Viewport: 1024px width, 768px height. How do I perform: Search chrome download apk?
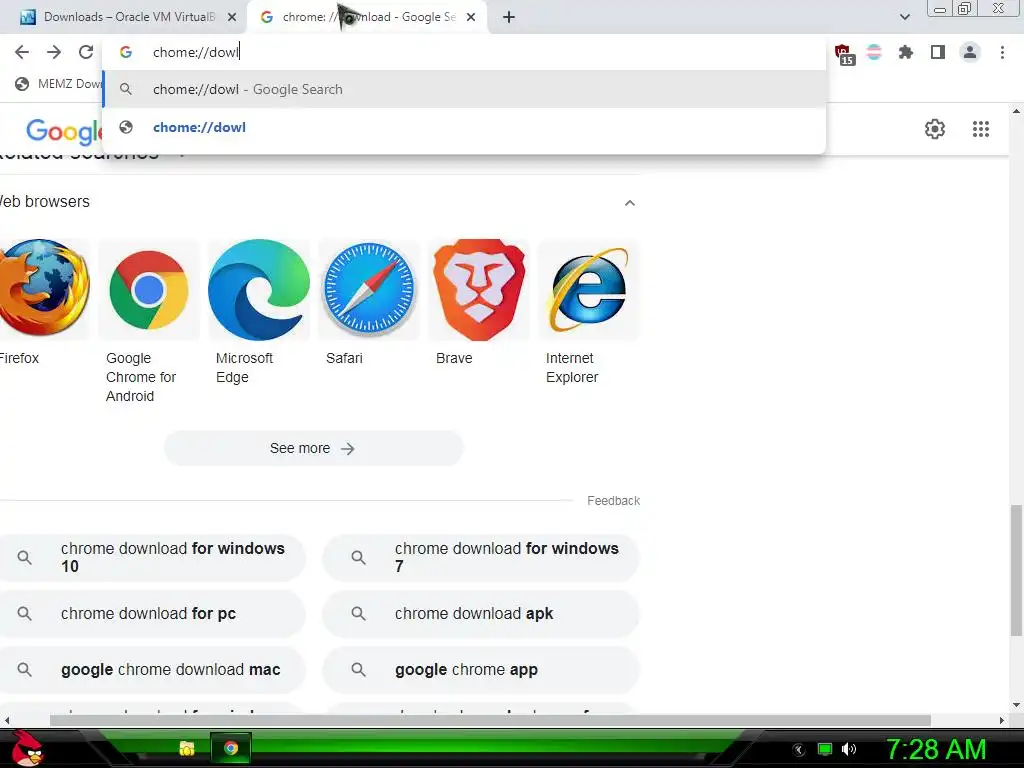pyautogui.click(x=481, y=614)
